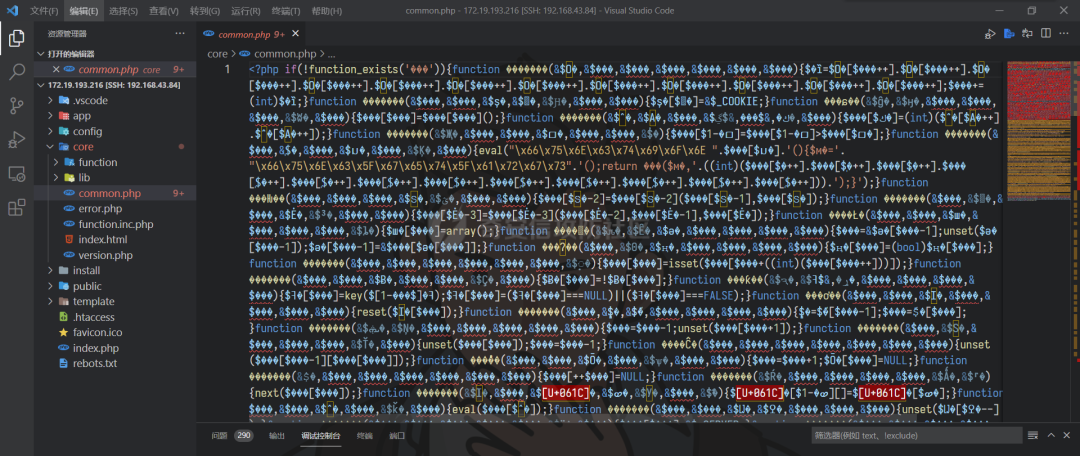Open the Remote Explorer view
Screen dimensions: 1080x456
[x=17, y=174]
